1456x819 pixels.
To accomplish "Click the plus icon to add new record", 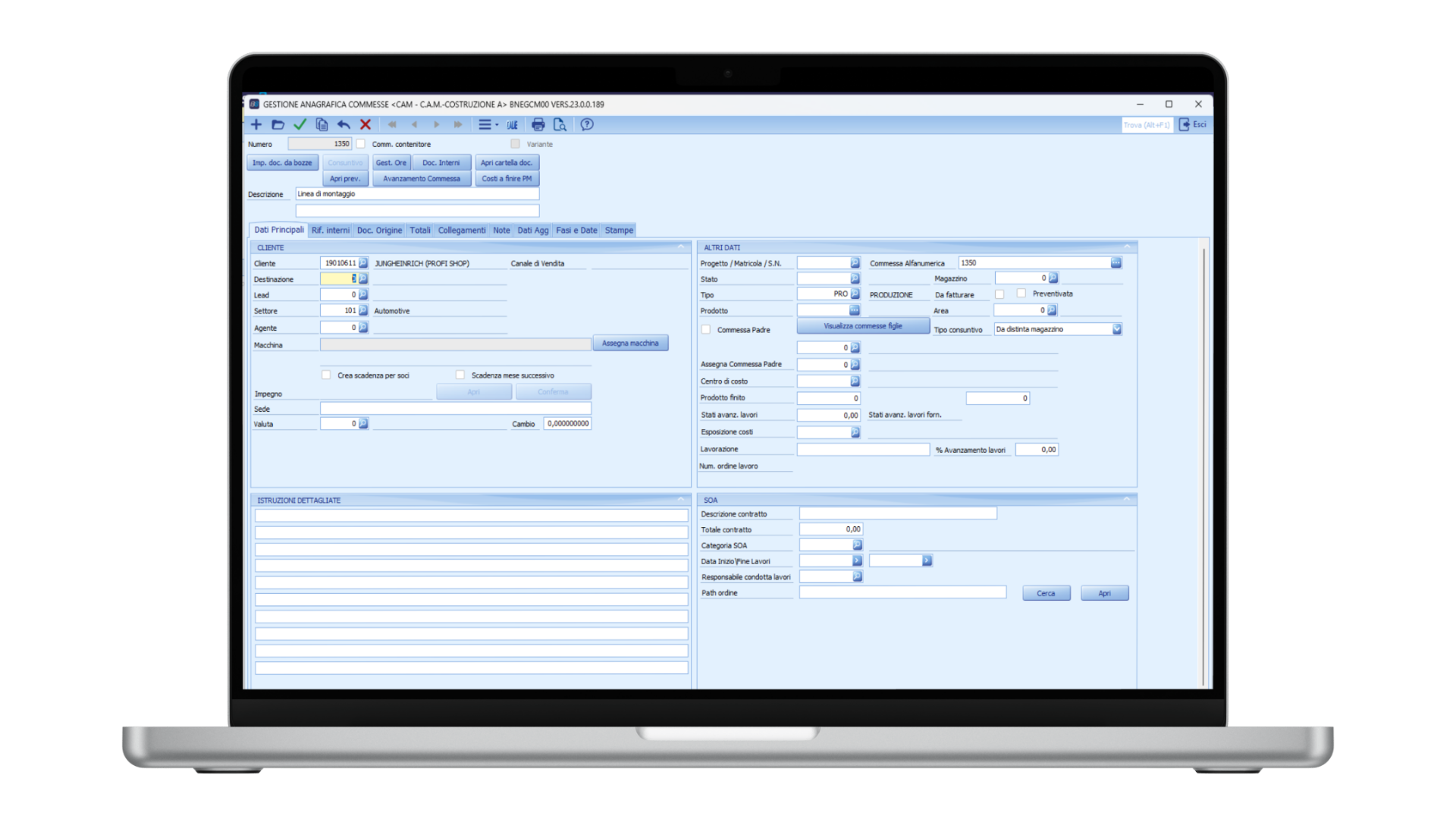I will click(x=256, y=124).
